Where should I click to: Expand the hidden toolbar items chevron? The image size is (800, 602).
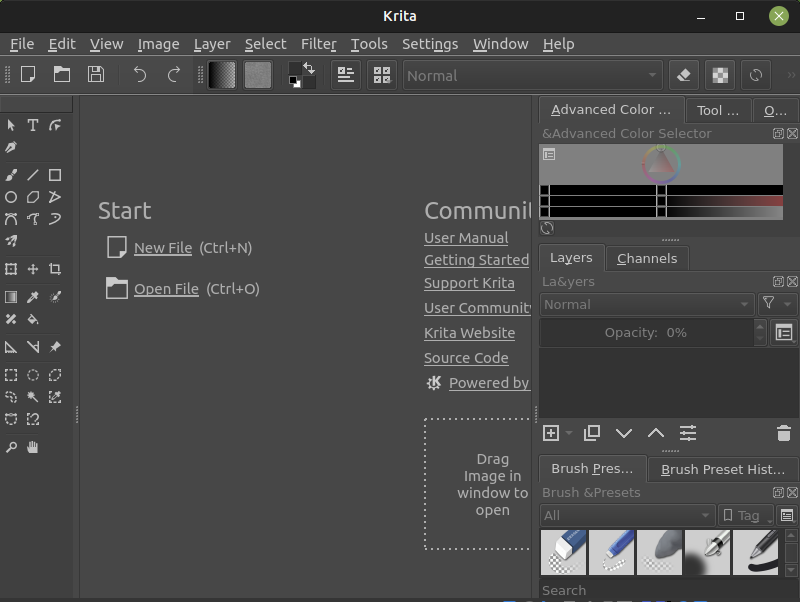[791, 76]
